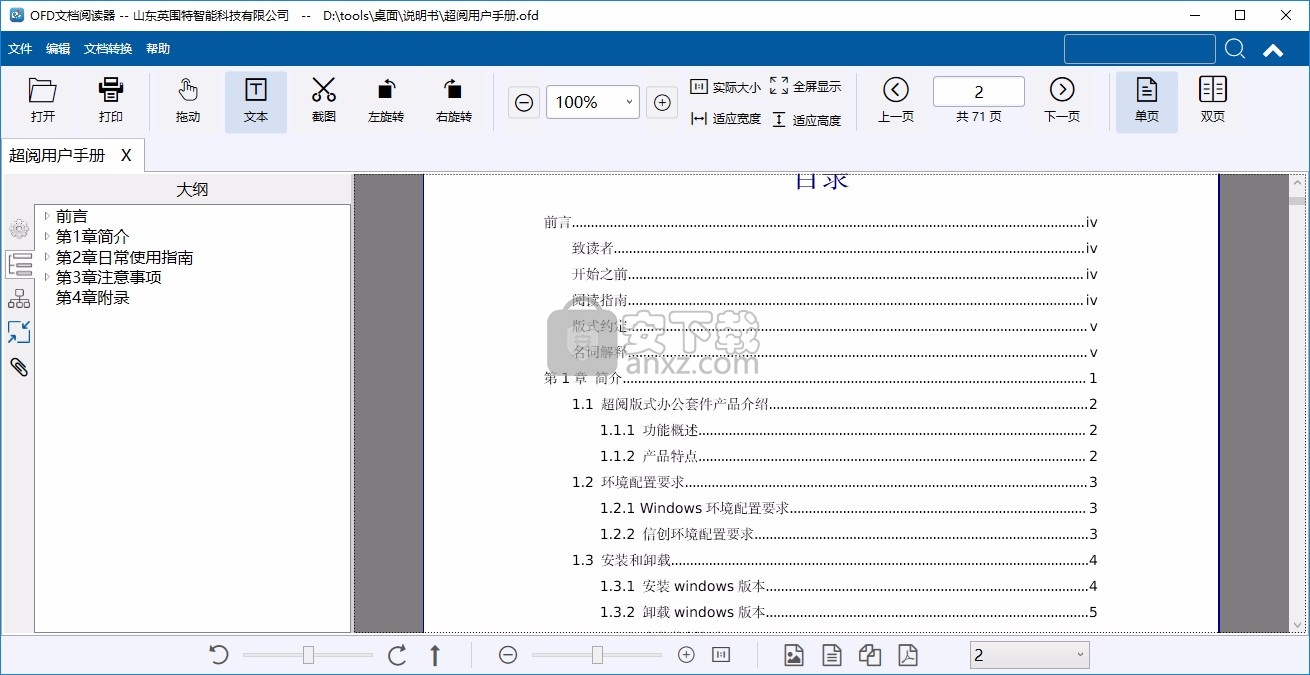Open the 100% zoom level dropdown
Image resolution: width=1310 pixels, height=675 pixels.
592,102
